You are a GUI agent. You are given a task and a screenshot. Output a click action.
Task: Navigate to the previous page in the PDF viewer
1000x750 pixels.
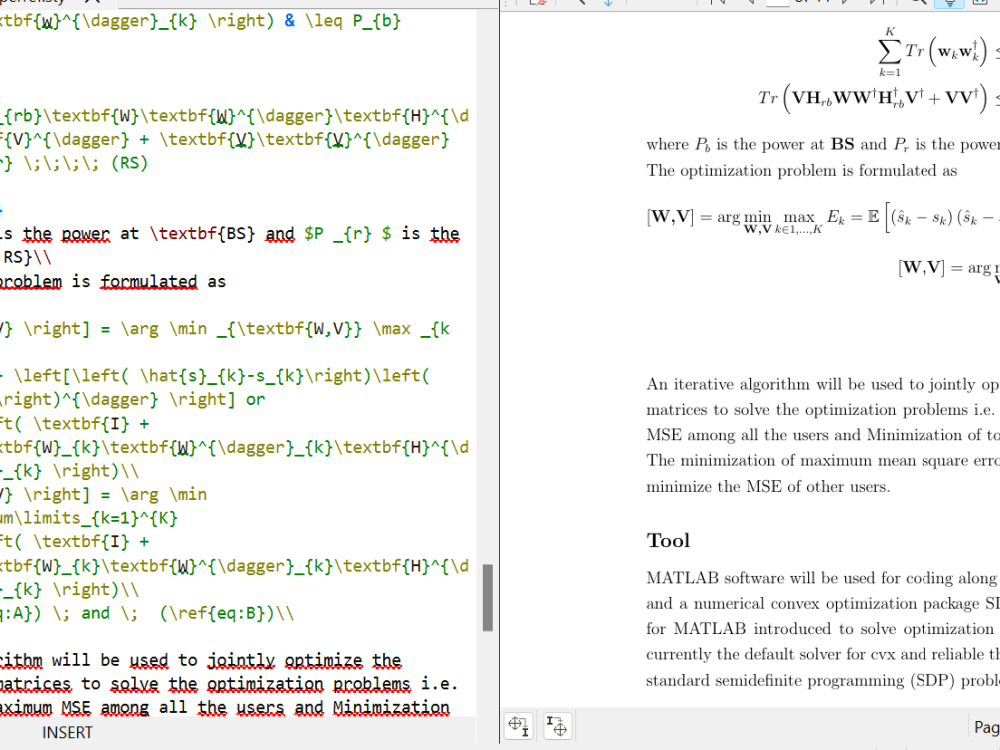click(750, 5)
